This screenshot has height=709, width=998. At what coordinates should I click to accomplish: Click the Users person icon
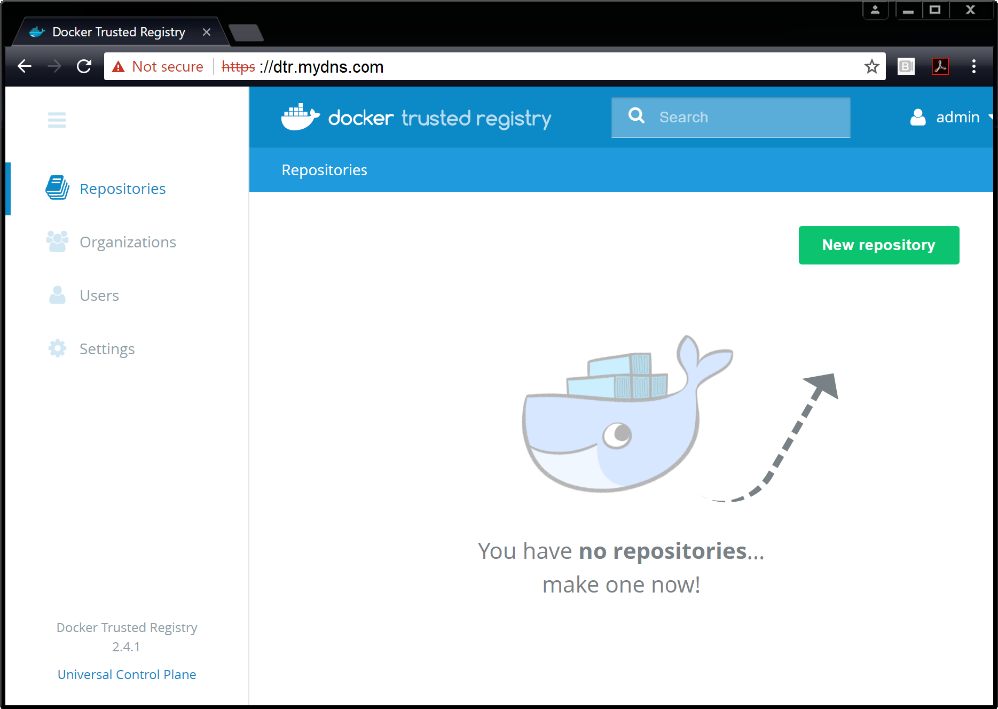tap(57, 295)
